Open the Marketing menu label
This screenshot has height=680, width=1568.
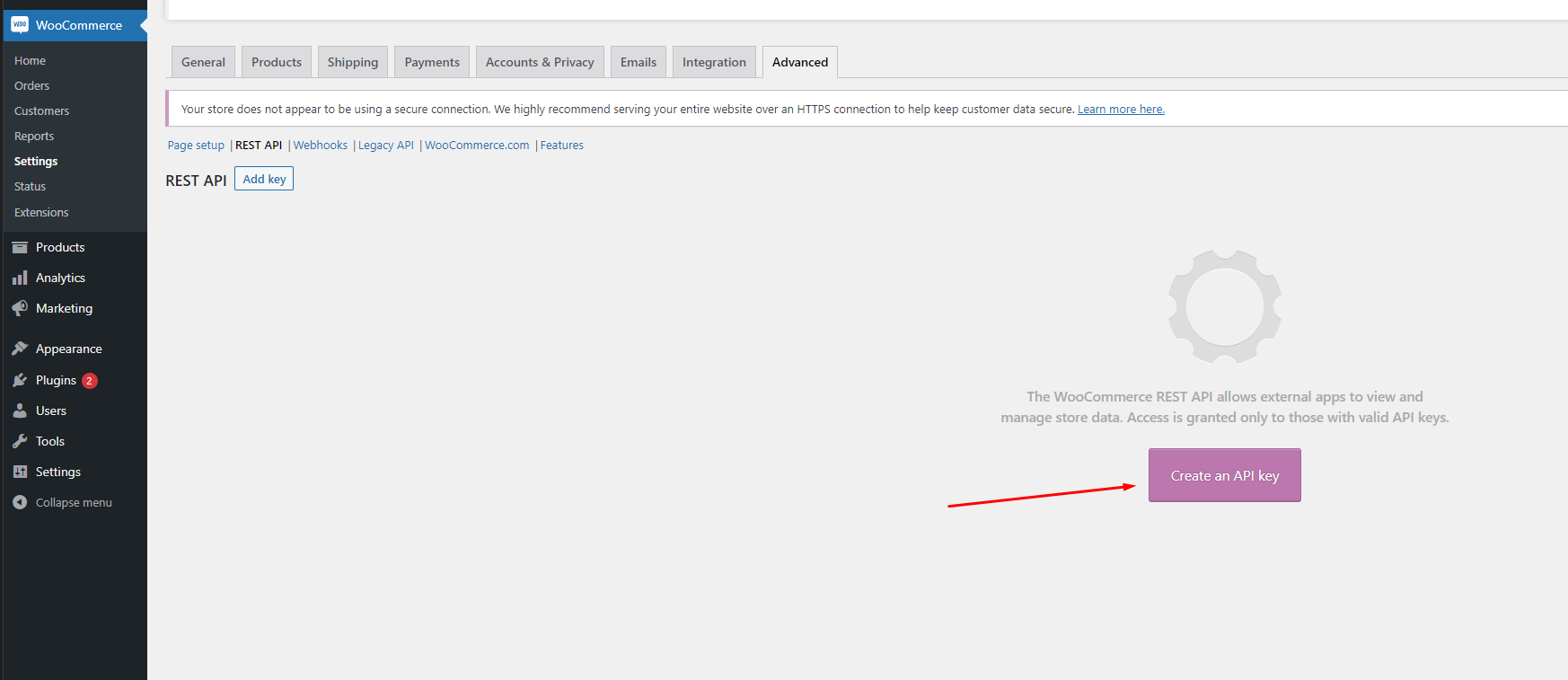[64, 308]
